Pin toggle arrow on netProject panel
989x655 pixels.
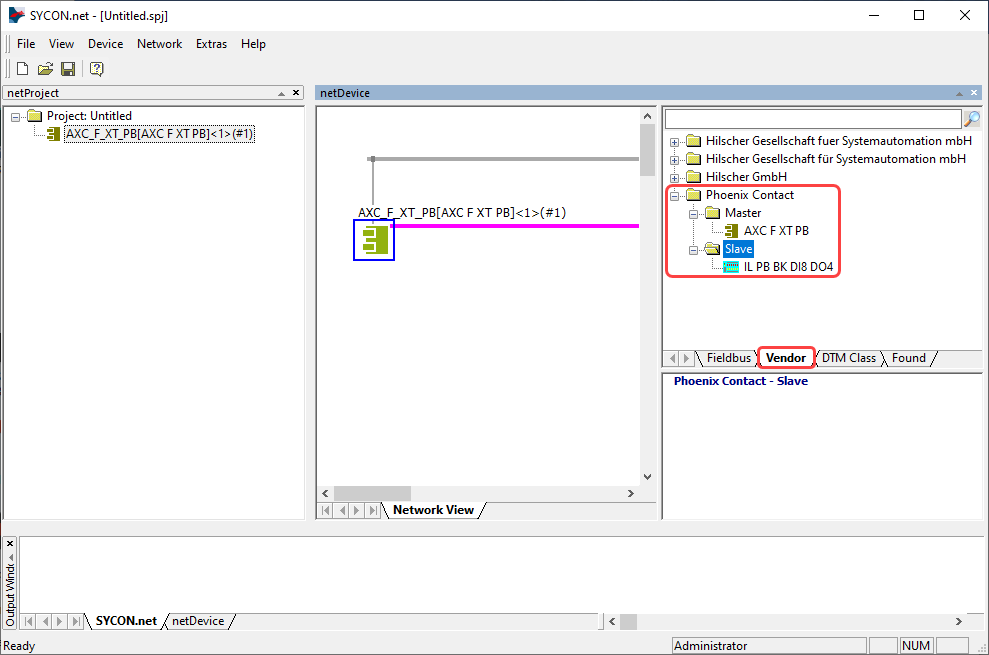point(281,93)
